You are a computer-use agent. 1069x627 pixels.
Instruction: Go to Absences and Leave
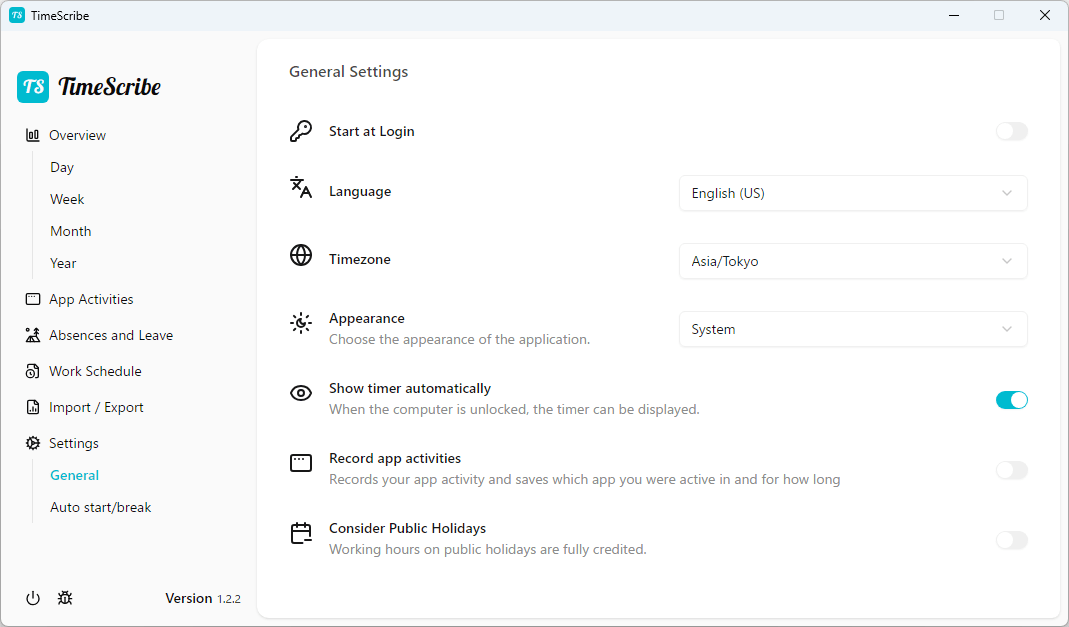110,335
